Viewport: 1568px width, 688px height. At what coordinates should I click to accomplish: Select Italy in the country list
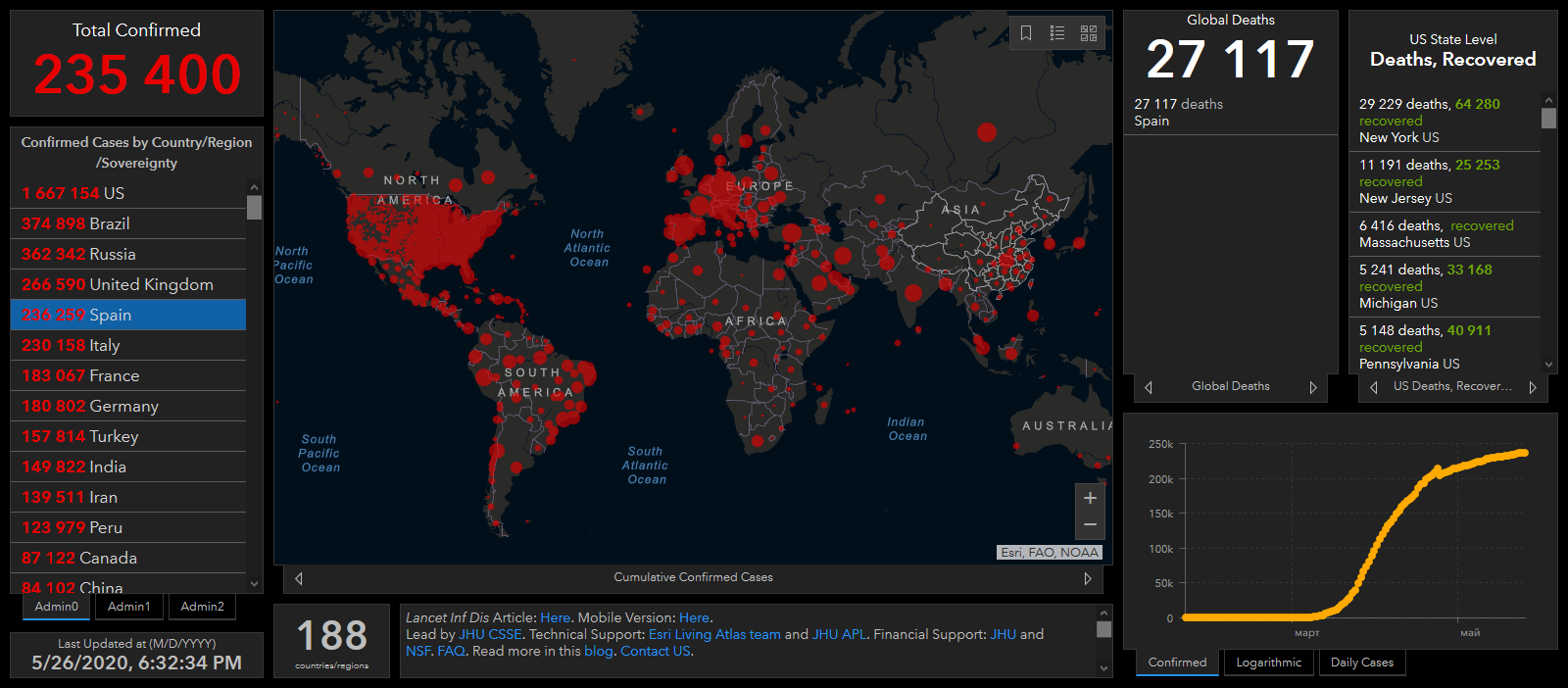click(x=128, y=345)
